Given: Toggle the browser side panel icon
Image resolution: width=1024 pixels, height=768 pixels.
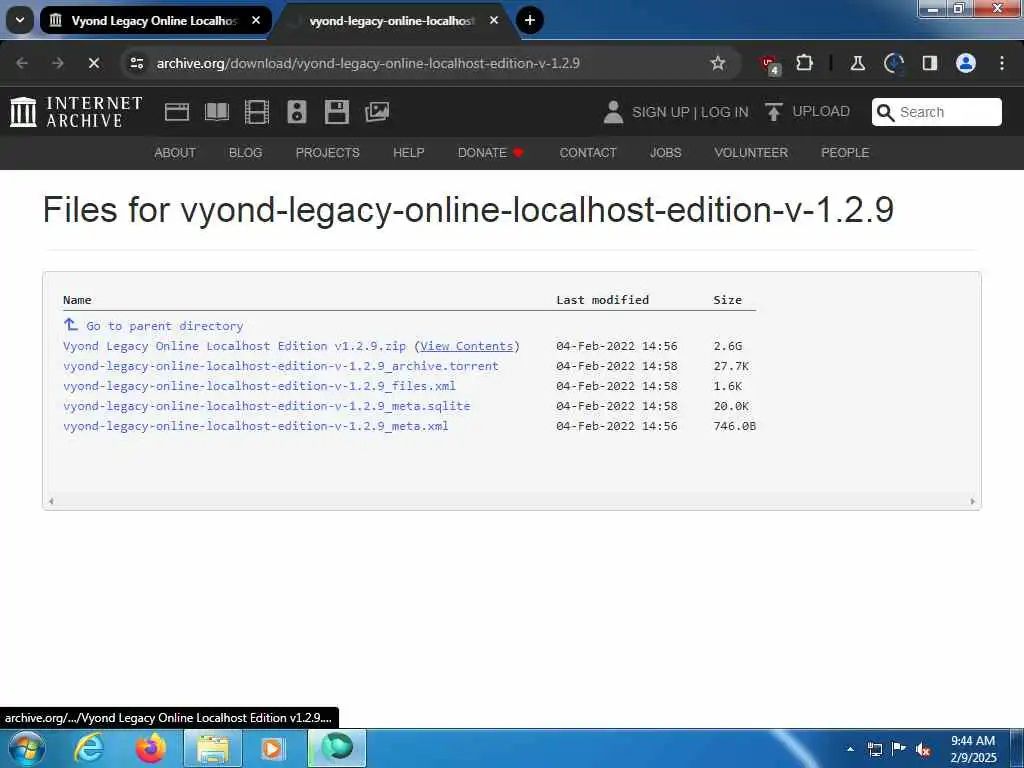Looking at the screenshot, I should 929,63.
